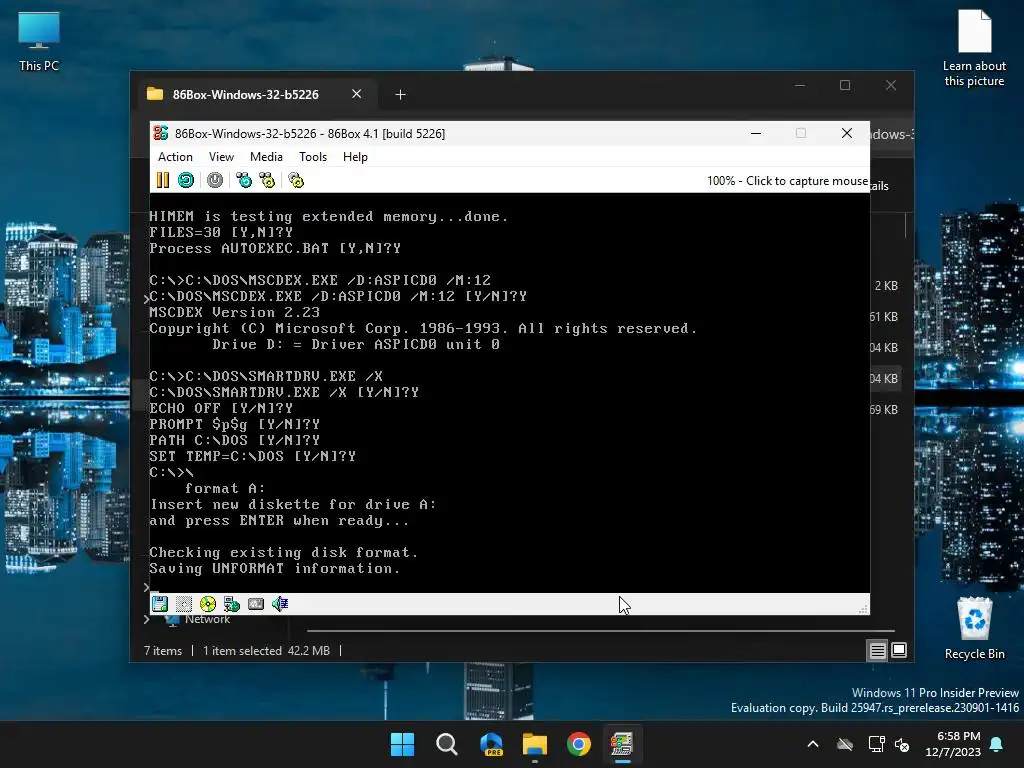Screen dimensions: 1024x768
Task: Open 'Learn about this picture' desktop icon
Action: [974, 48]
